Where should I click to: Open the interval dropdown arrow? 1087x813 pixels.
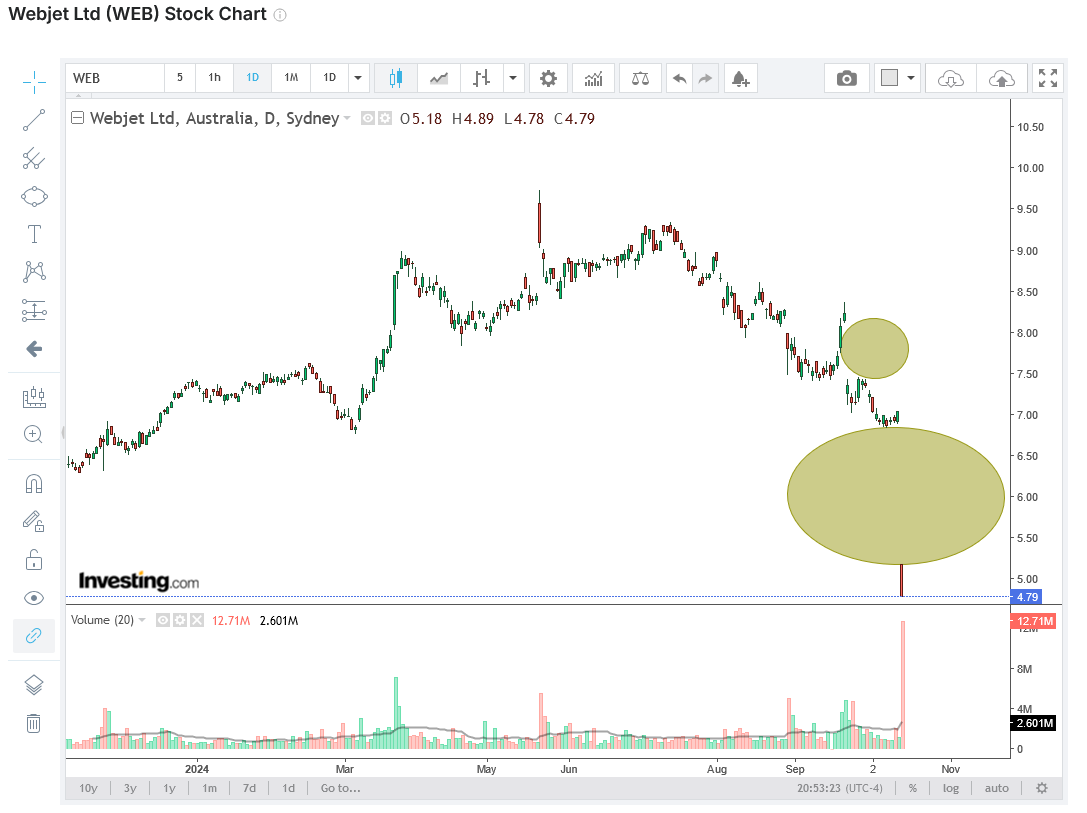pyautogui.click(x=358, y=78)
